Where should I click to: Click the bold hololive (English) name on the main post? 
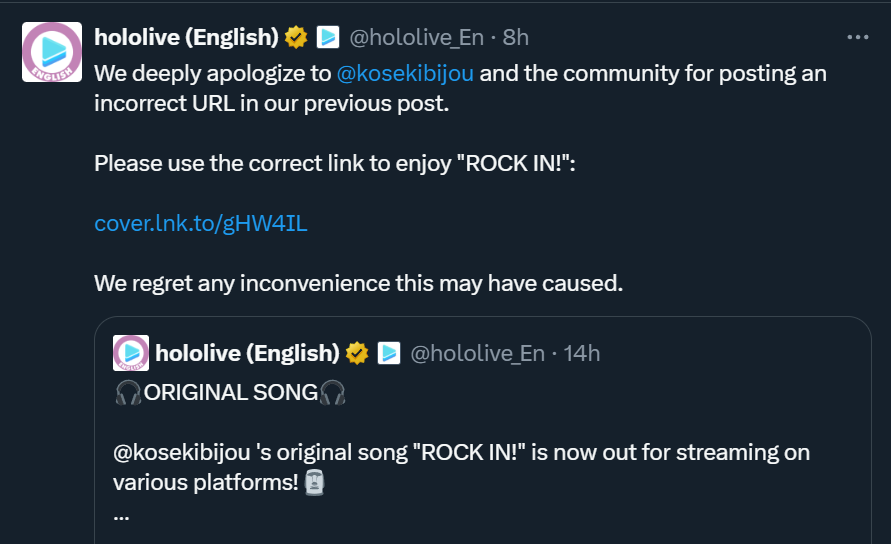coord(186,38)
